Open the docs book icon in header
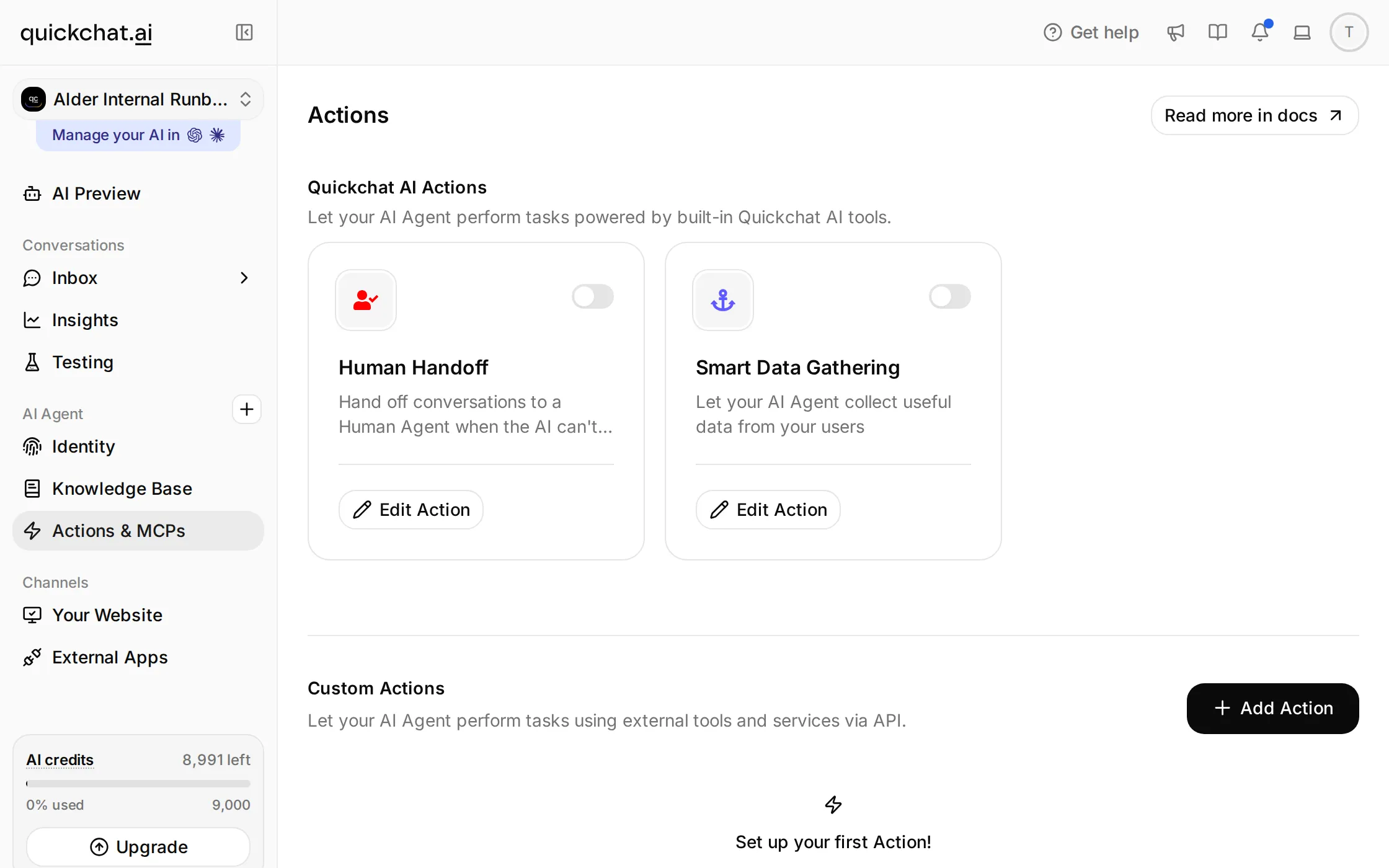This screenshot has height=868, width=1389. pyautogui.click(x=1218, y=32)
